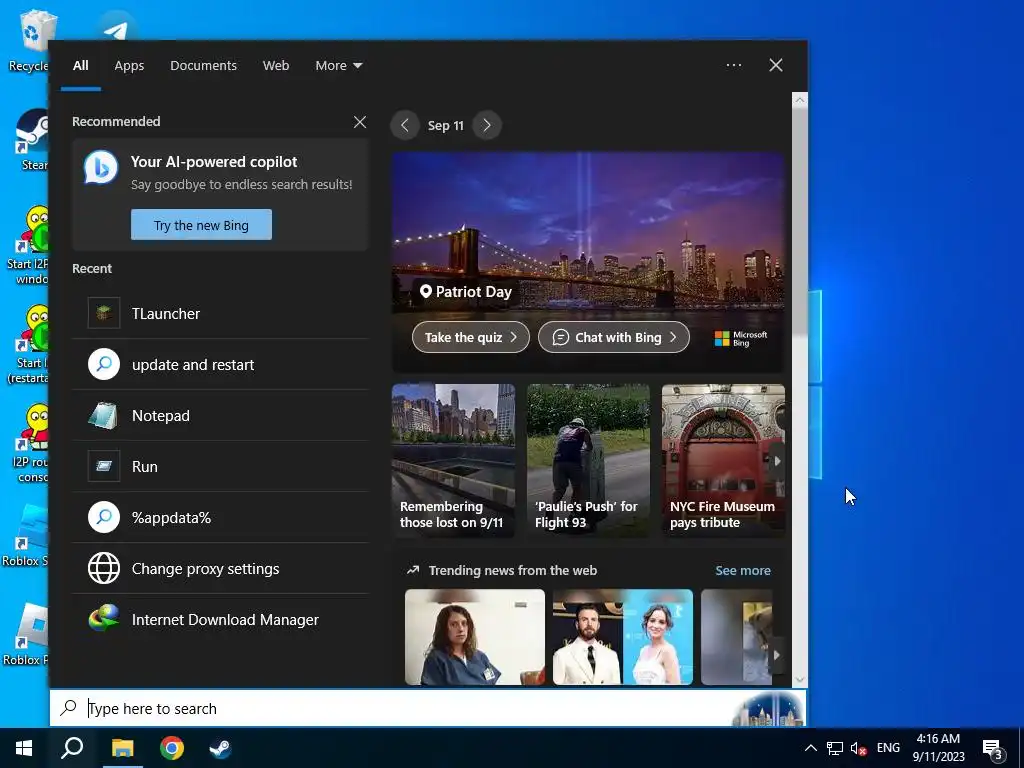This screenshot has width=1024, height=768.
Task: Click the search box skyline illustration
Action: 768,709
